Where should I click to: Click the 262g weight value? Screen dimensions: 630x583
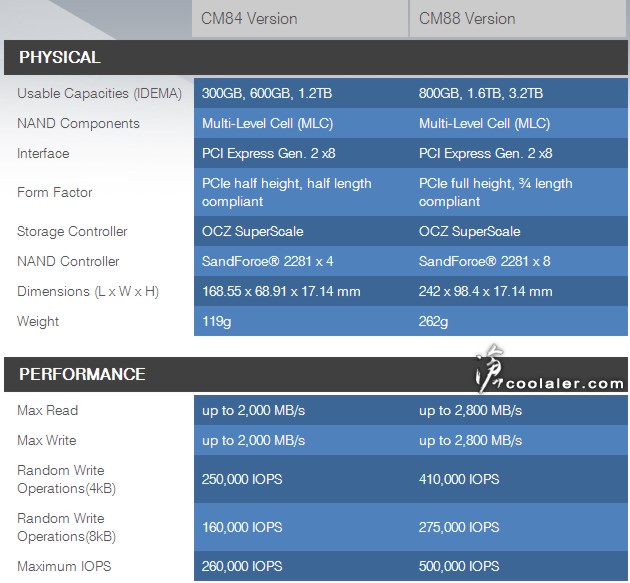click(433, 321)
